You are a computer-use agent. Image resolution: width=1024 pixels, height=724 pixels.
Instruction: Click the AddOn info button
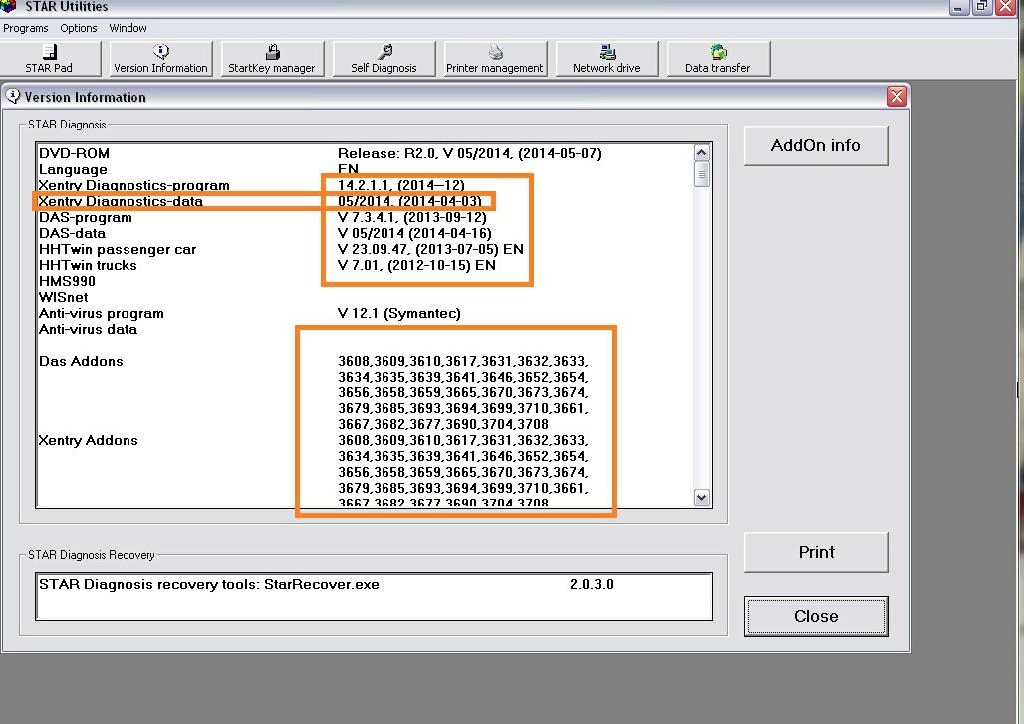pyautogui.click(x=816, y=146)
